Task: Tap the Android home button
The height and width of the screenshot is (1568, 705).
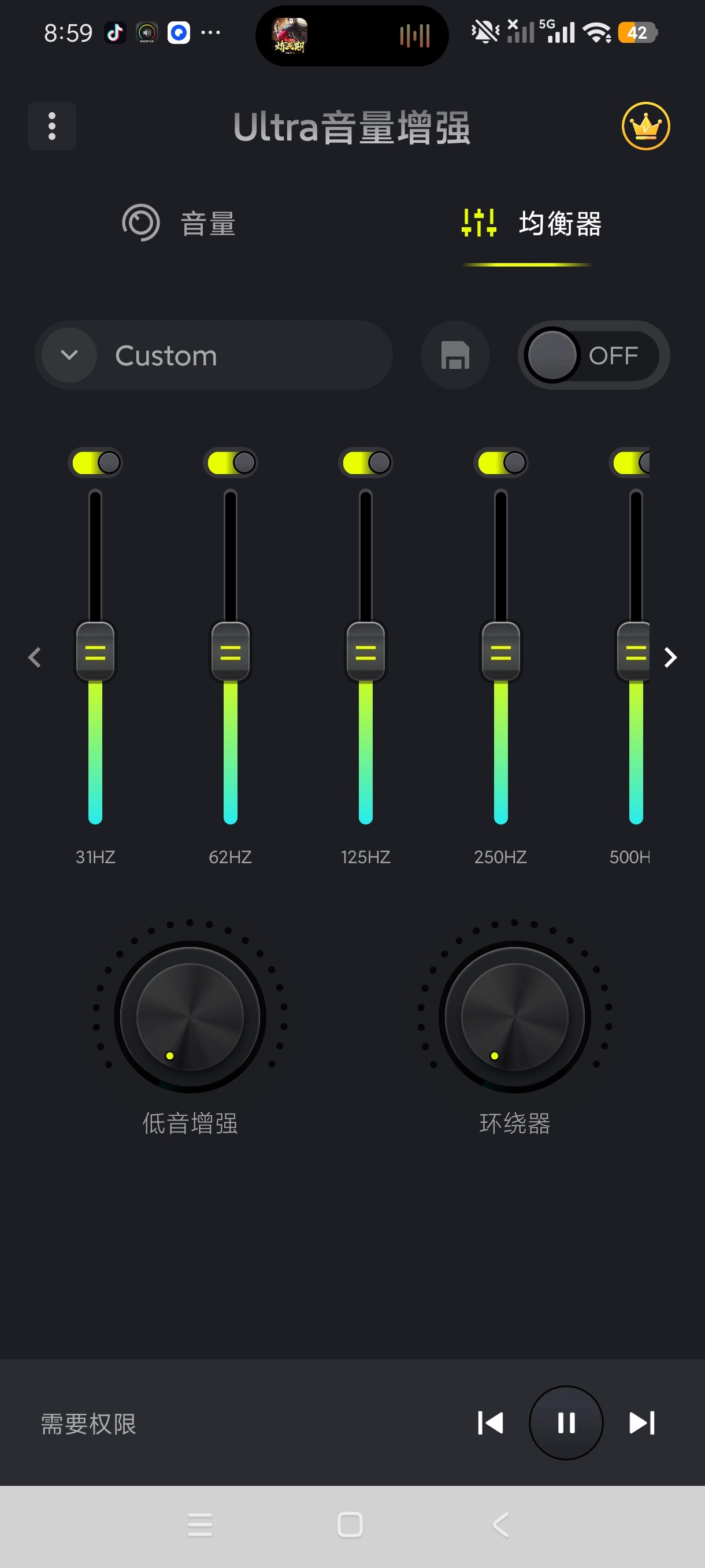Action: pyautogui.click(x=350, y=1524)
